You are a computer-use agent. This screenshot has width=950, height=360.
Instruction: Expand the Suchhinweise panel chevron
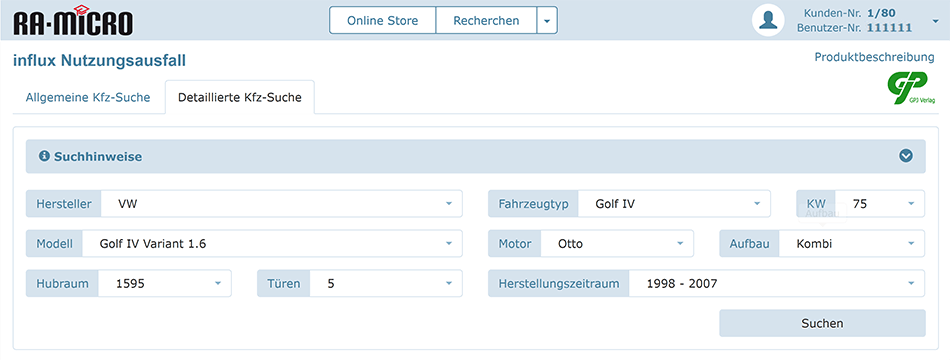(906, 156)
